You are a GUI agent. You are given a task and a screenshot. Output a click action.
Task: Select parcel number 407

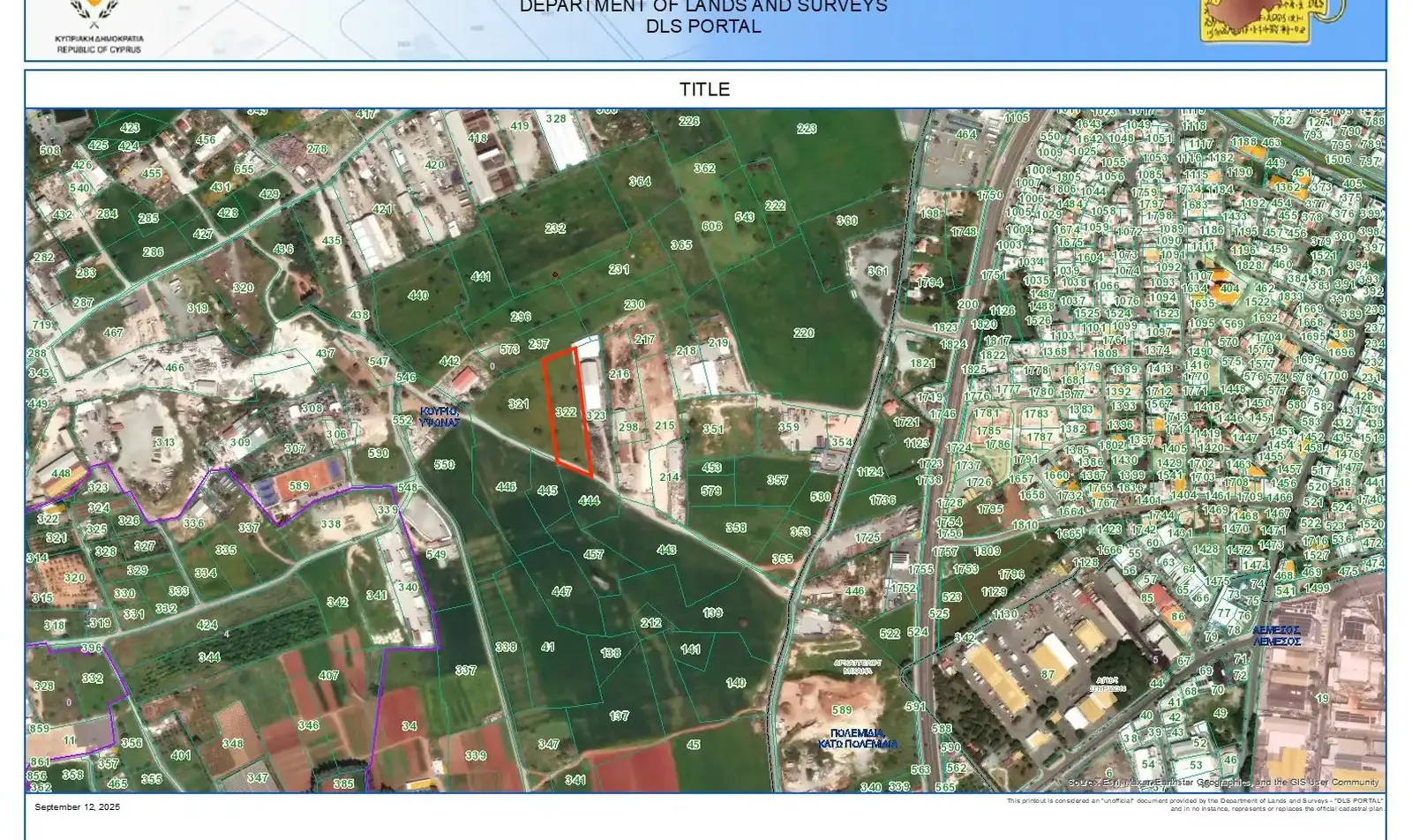click(x=328, y=676)
